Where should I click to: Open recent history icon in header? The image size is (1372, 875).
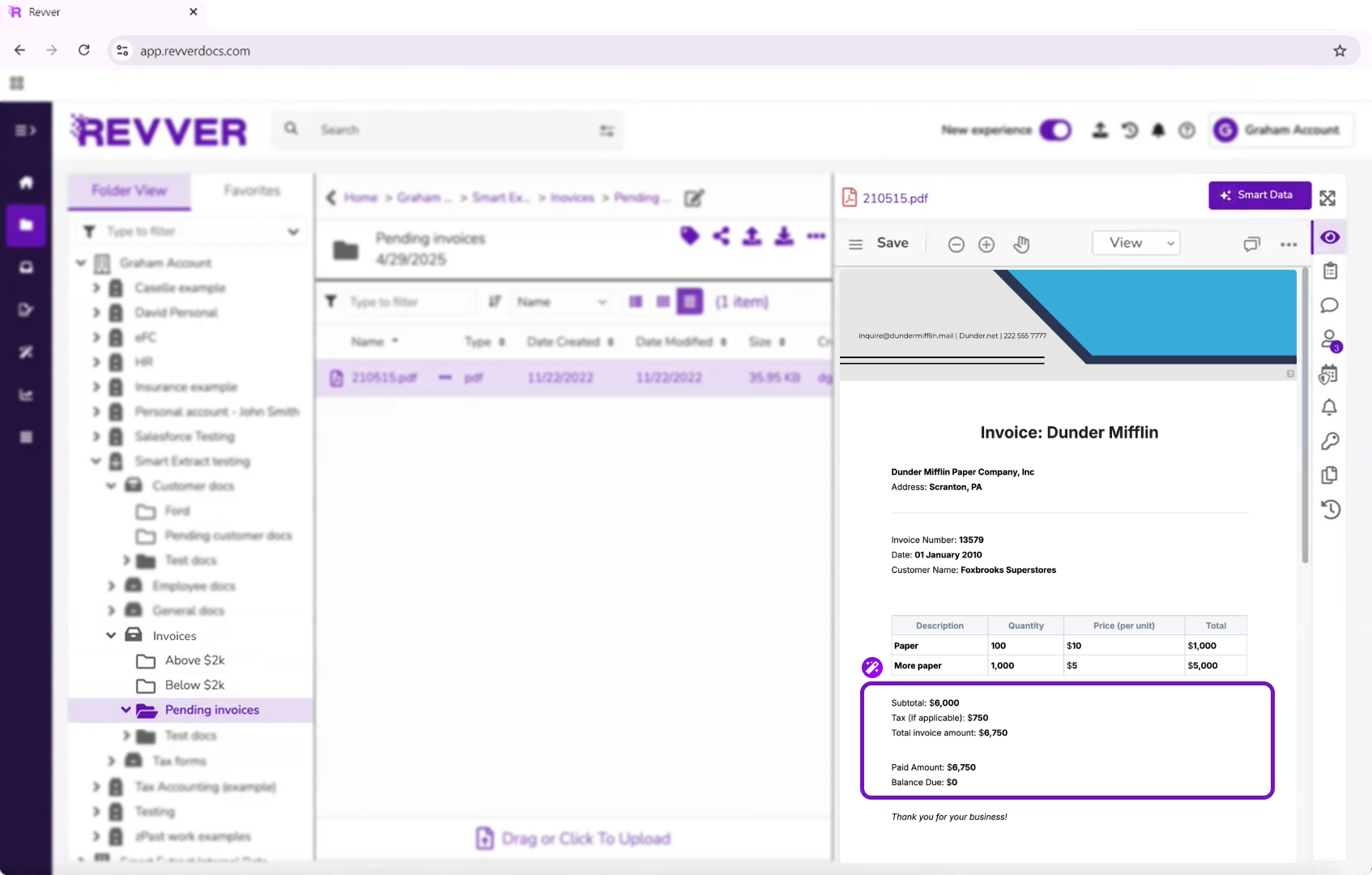coord(1130,130)
